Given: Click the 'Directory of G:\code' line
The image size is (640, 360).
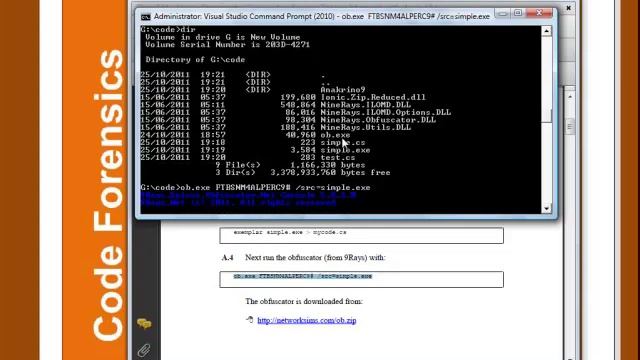Looking at the screenshot, I should 195,60.
